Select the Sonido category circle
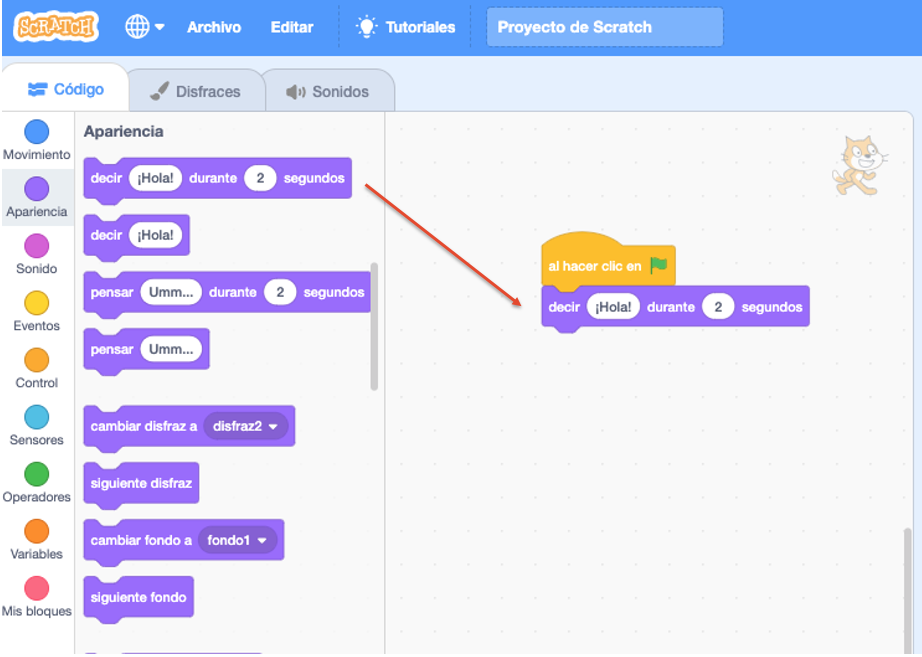Screen dimensions: 922x657 click(36, 246)
